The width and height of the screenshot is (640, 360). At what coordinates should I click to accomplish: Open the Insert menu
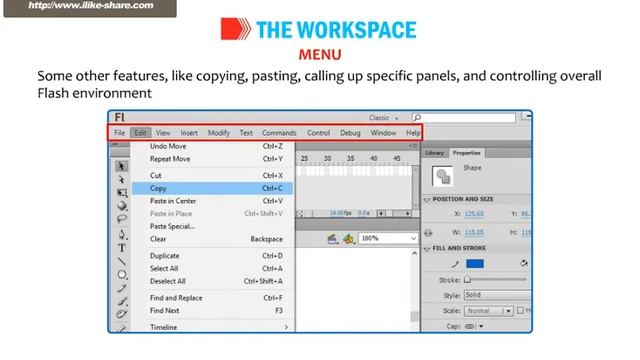point(189,133)
